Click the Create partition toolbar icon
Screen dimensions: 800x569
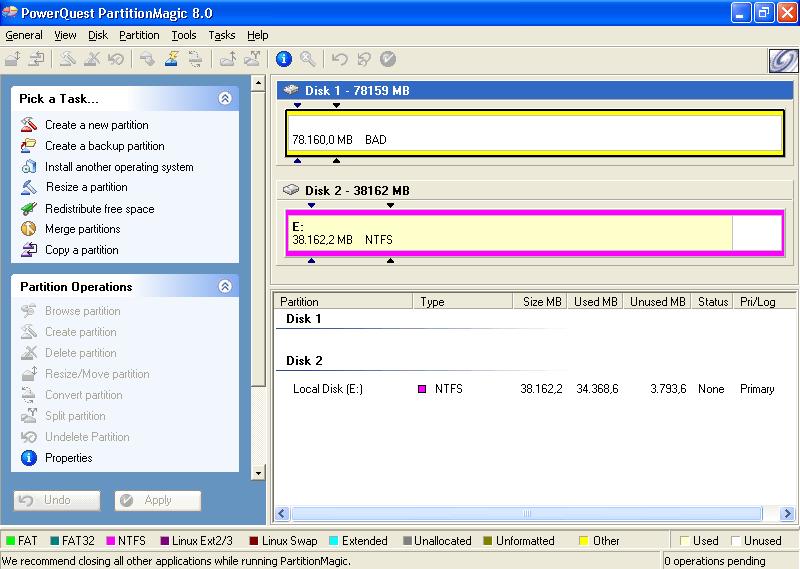[x=68, y=59]
